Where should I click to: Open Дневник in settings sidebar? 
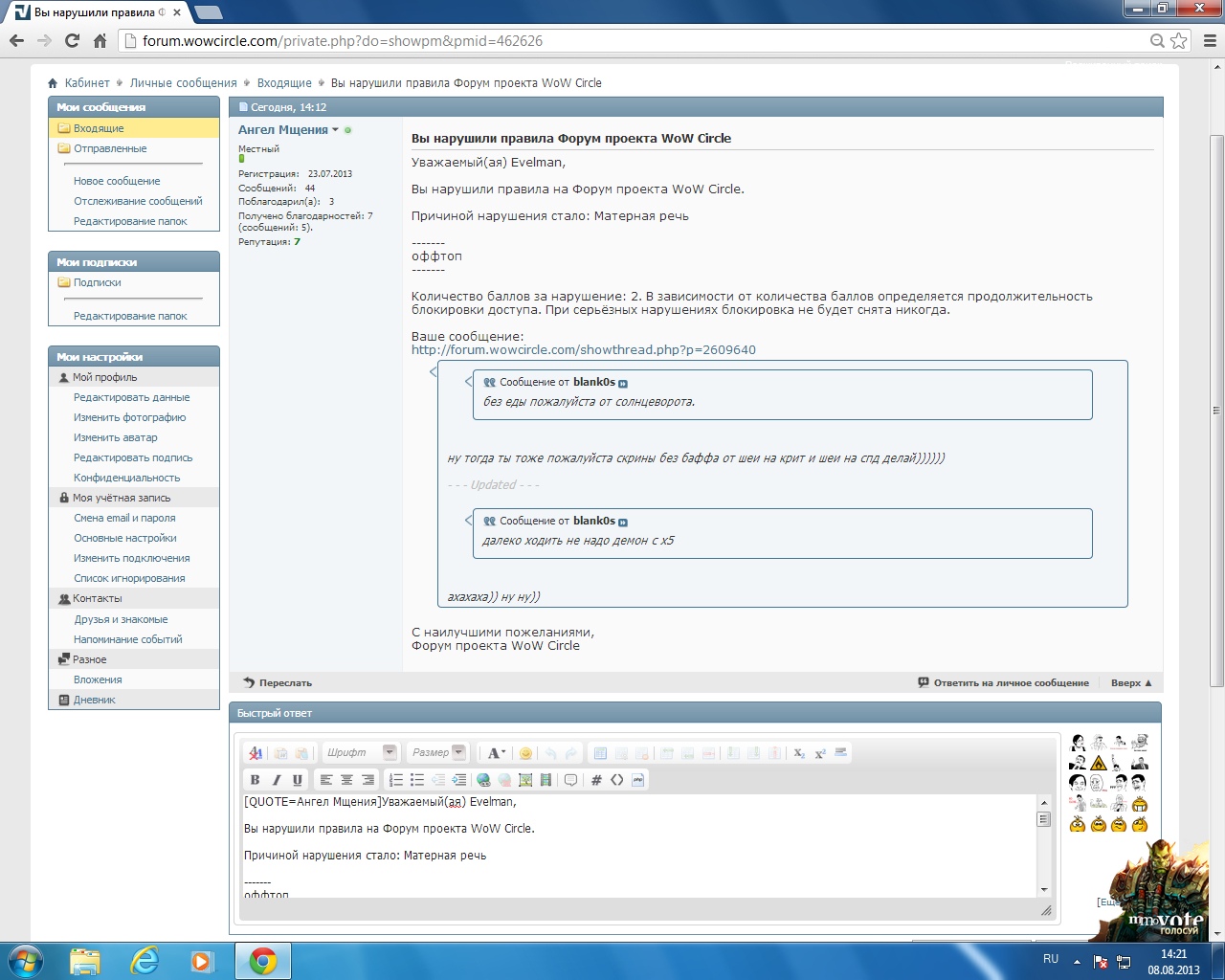point(94,700)
